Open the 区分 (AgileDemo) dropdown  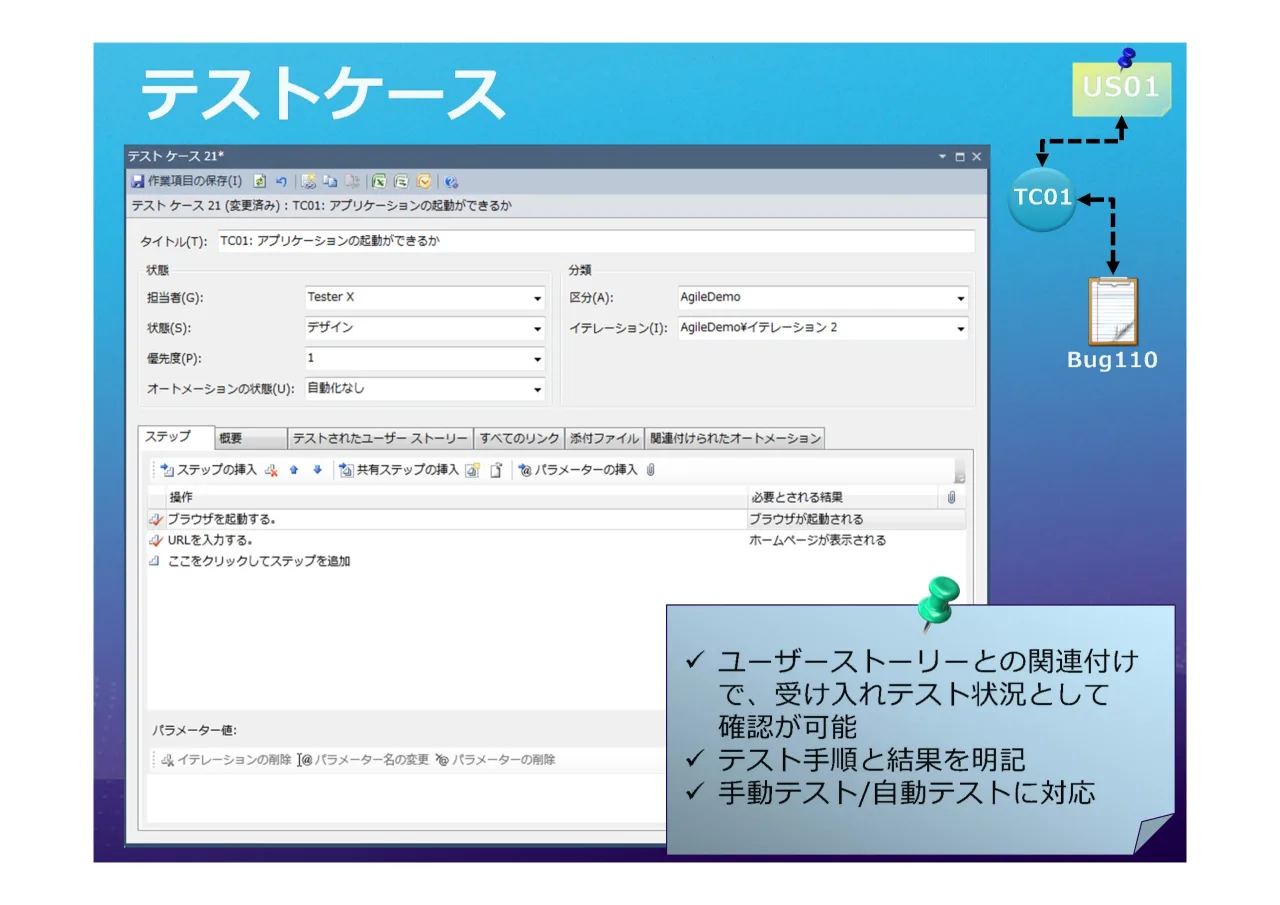click(961, 299)
